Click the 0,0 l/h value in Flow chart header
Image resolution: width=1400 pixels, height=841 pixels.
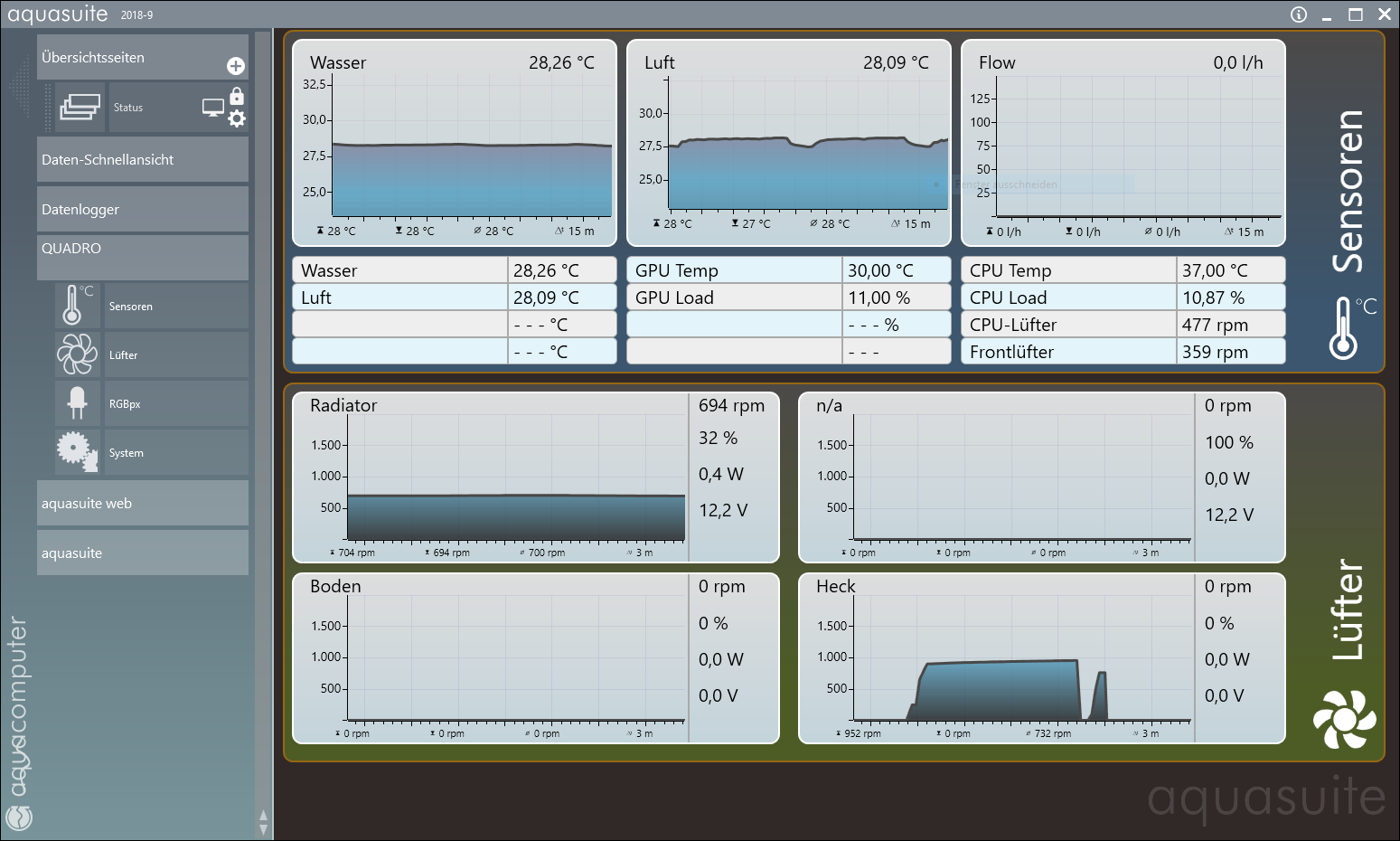pos(1238,62)
